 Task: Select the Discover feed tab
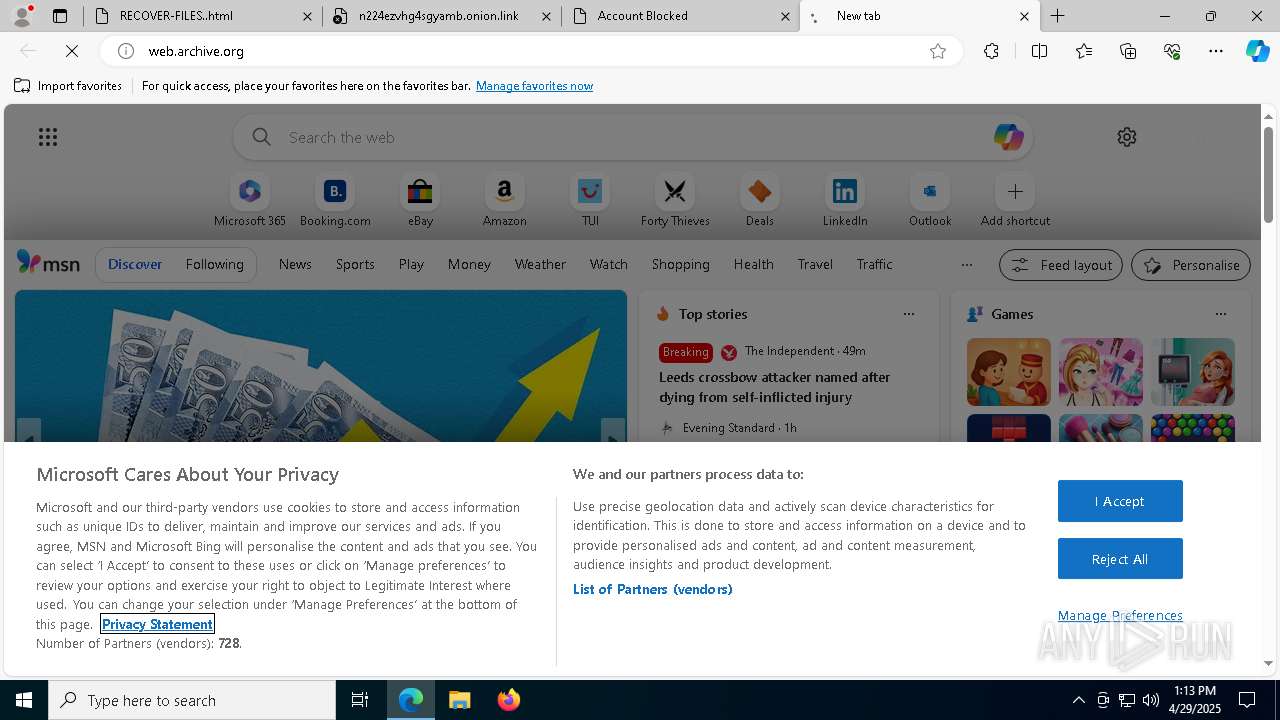point(135,264)
